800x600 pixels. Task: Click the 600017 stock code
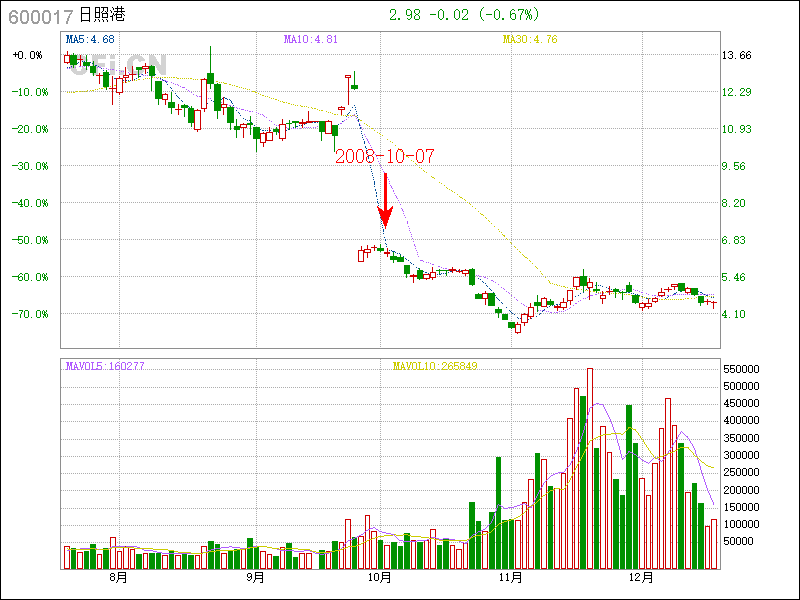coord(41,17)
